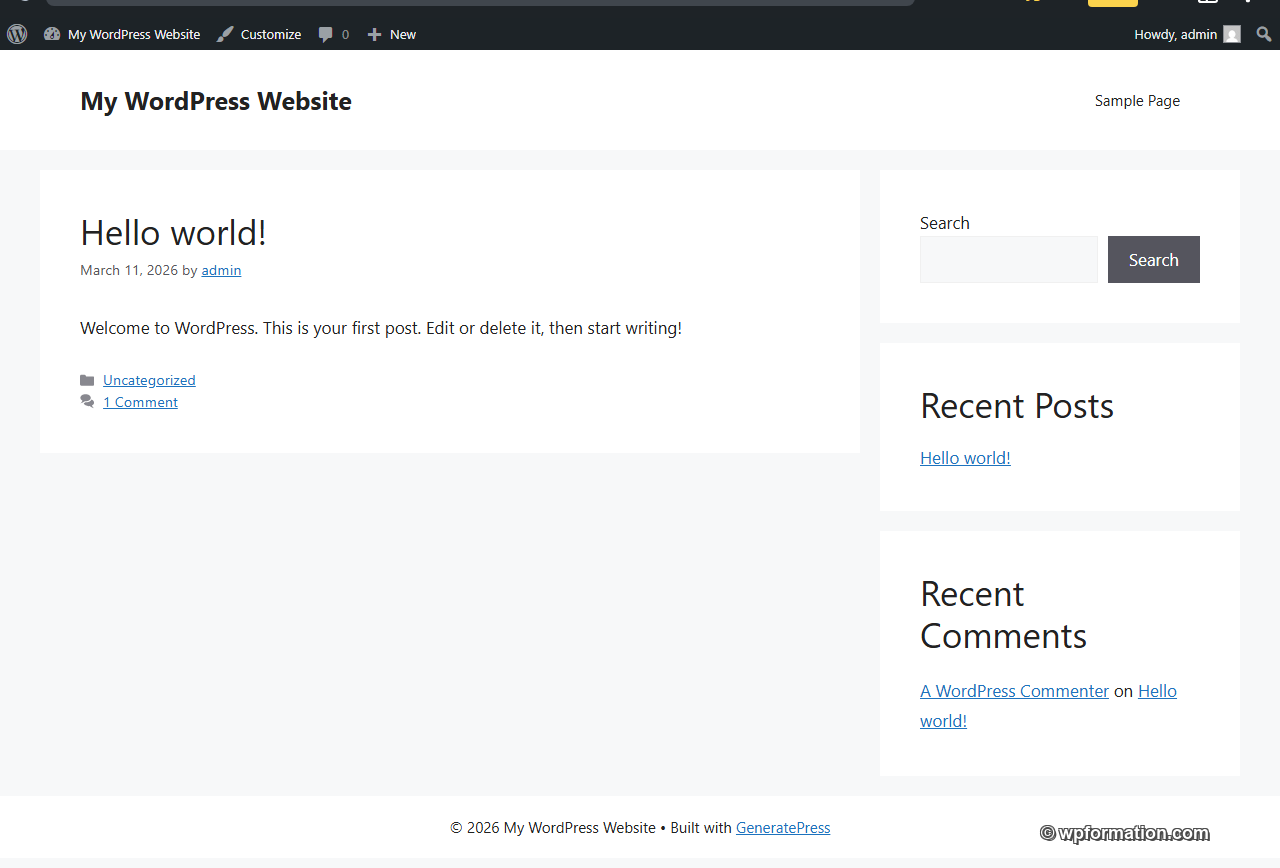Click the admin avatar in admin bar
Viewport: 1280px width, 868px height.
click(1232, 34)
